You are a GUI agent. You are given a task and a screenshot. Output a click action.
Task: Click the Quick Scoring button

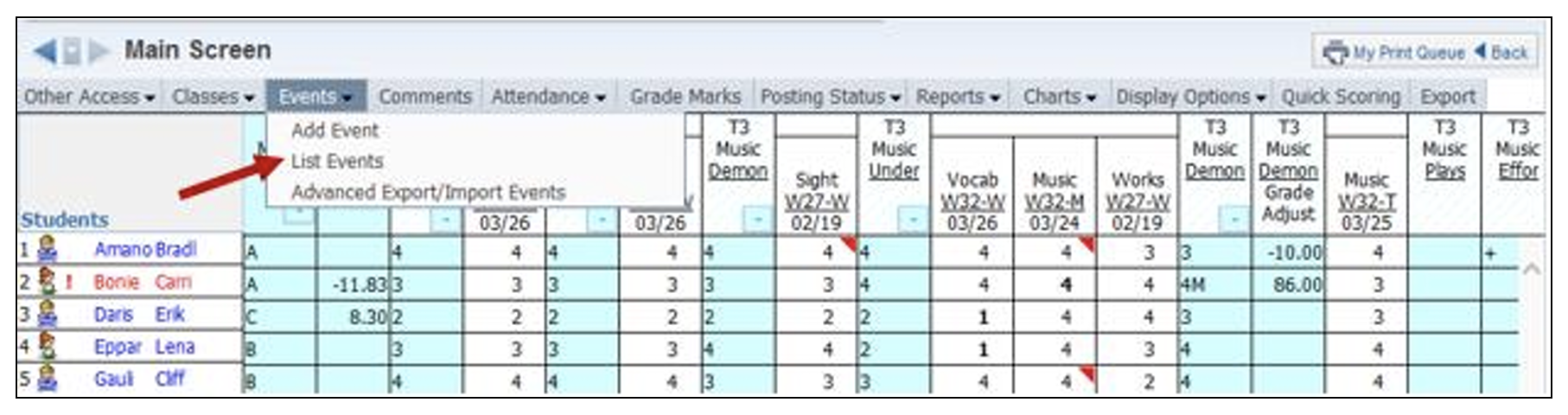[1340, 97]
